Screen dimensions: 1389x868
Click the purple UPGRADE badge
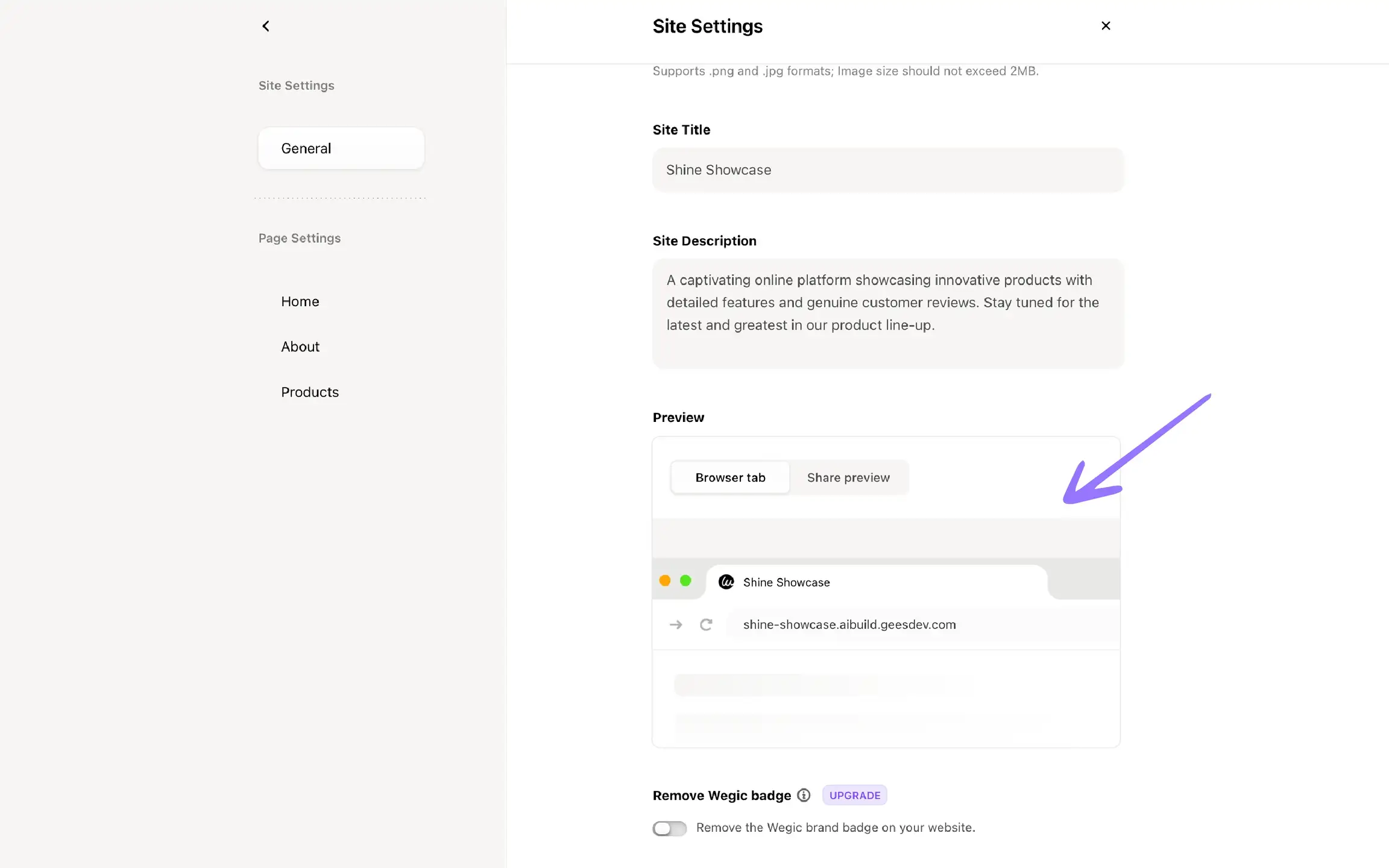854,795
